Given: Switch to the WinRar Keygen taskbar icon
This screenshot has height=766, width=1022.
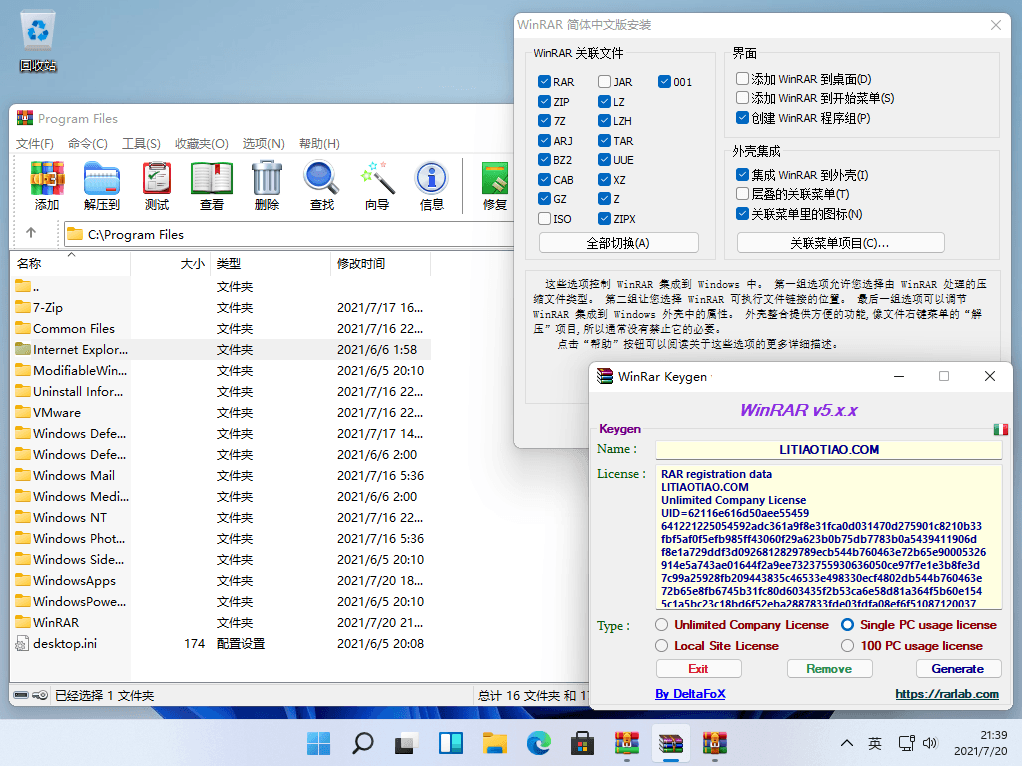Looking at the screenshot, I should pyautogui.click(x=671, y=743).
